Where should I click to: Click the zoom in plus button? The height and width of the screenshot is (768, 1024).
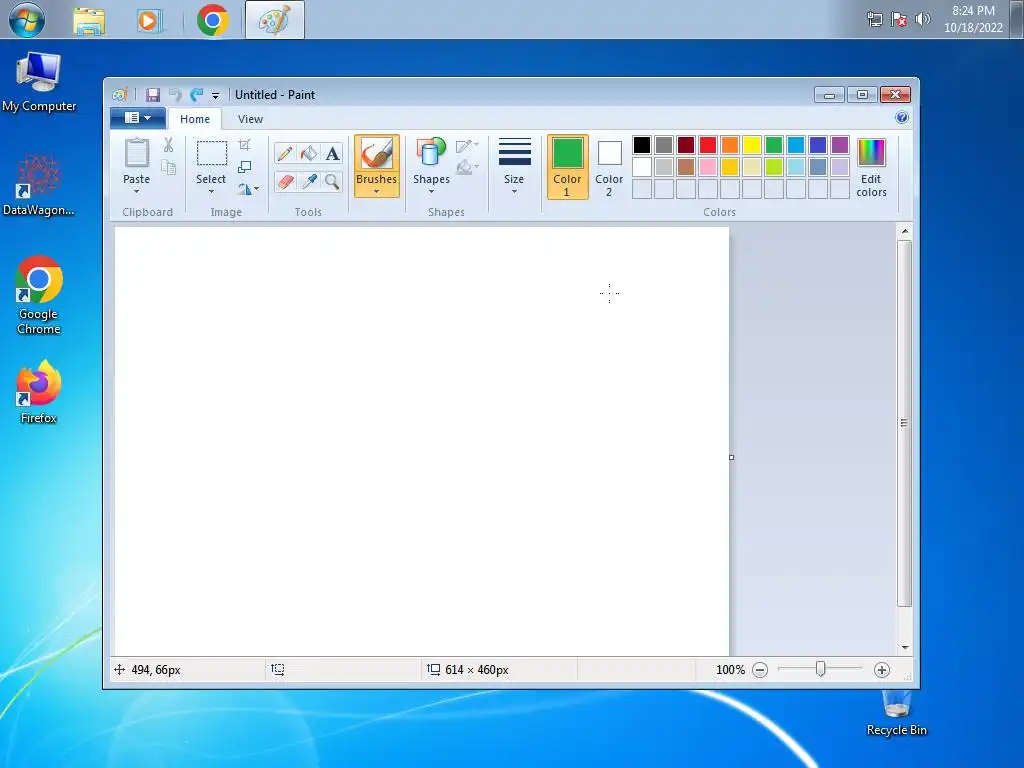(882, 670)
